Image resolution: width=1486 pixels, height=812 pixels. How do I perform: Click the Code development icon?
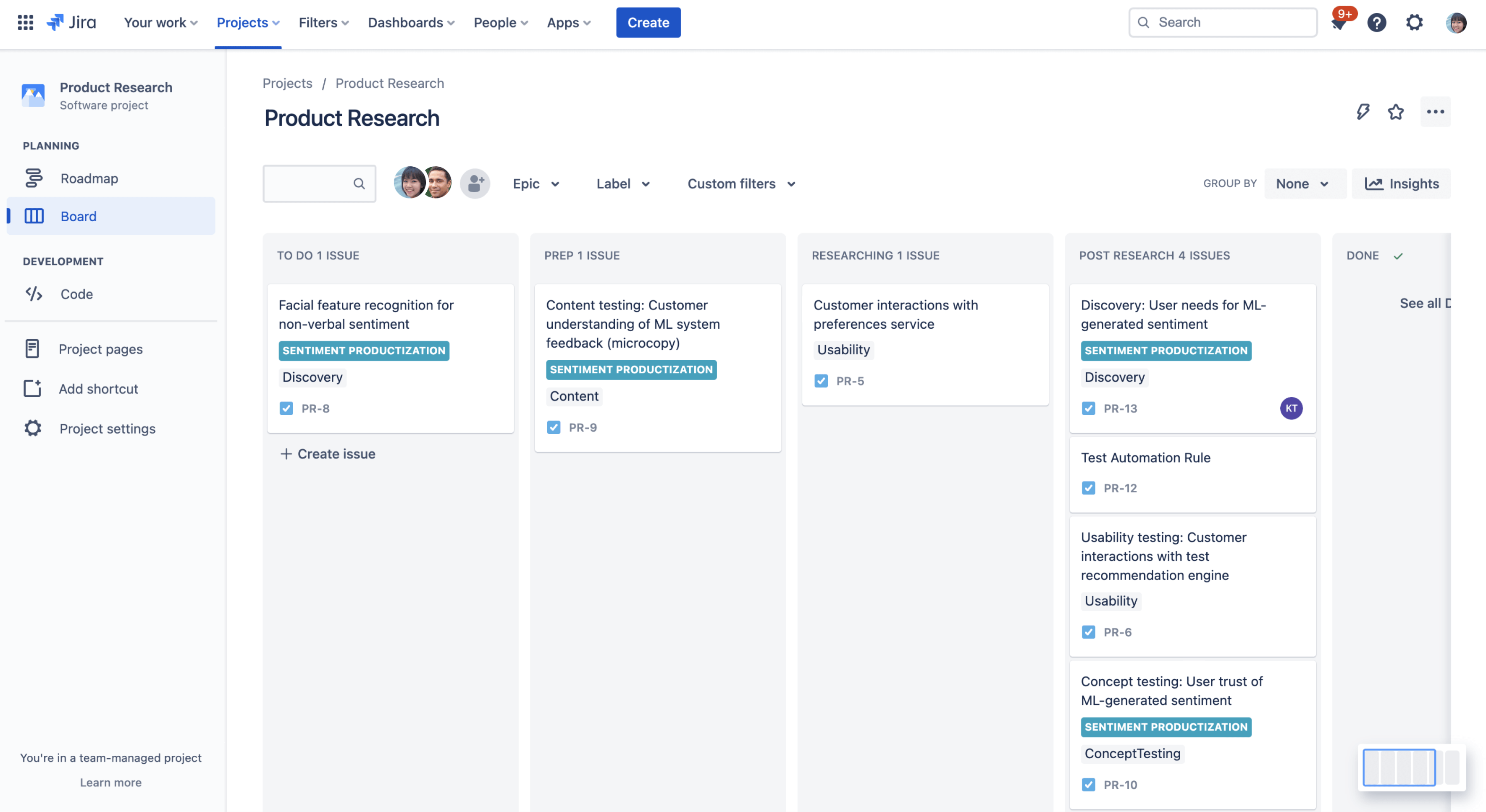pos(34,294)
